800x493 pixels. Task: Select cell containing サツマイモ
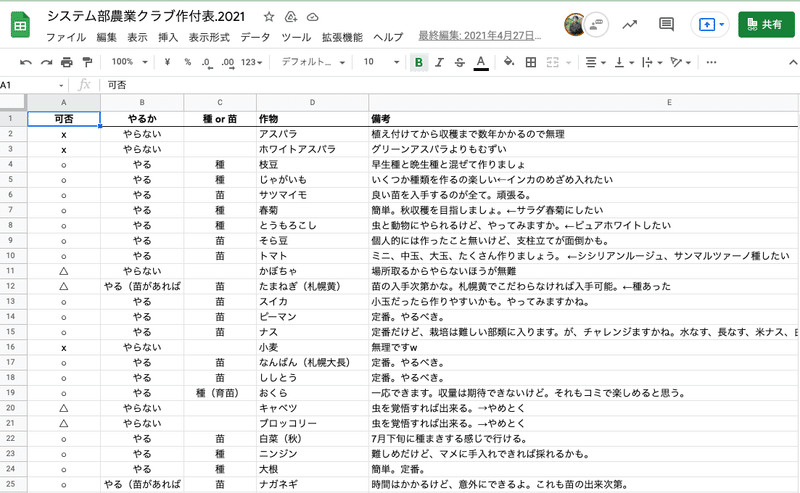(312, 195)
